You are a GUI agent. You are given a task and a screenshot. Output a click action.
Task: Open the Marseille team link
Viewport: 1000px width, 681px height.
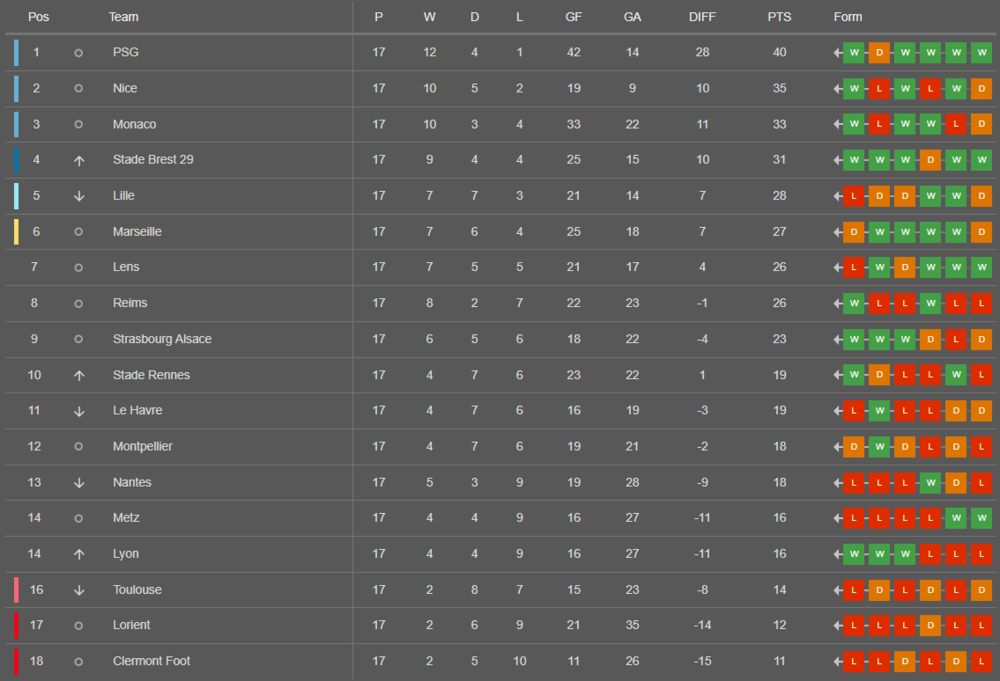pyautogui.click(x=137, y=231)
